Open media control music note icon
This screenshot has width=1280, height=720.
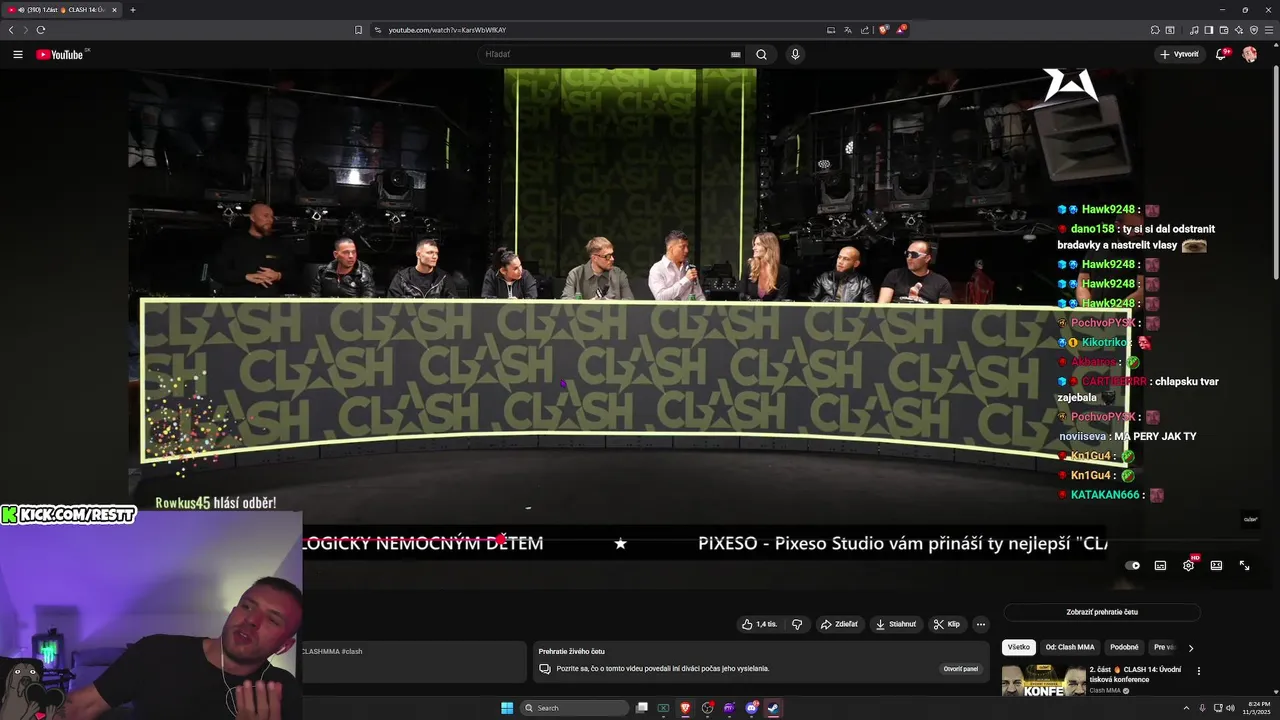1194,30
